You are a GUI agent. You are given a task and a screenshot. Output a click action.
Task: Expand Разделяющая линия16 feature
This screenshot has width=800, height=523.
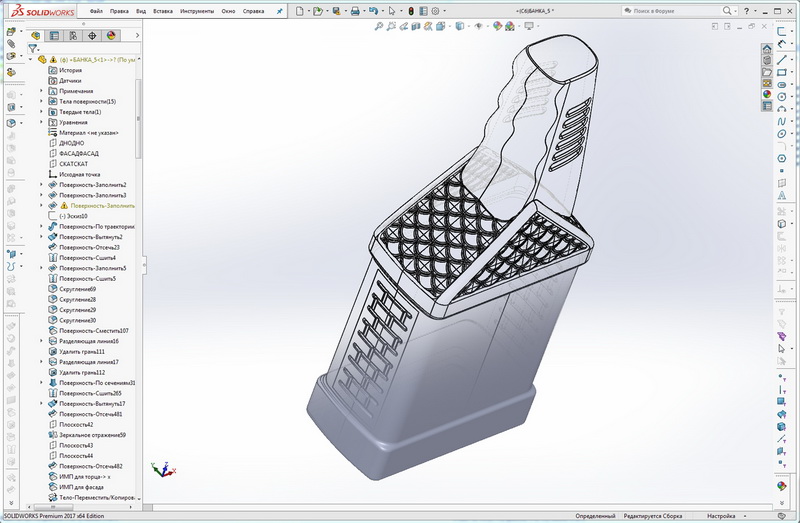pos(41,341)
